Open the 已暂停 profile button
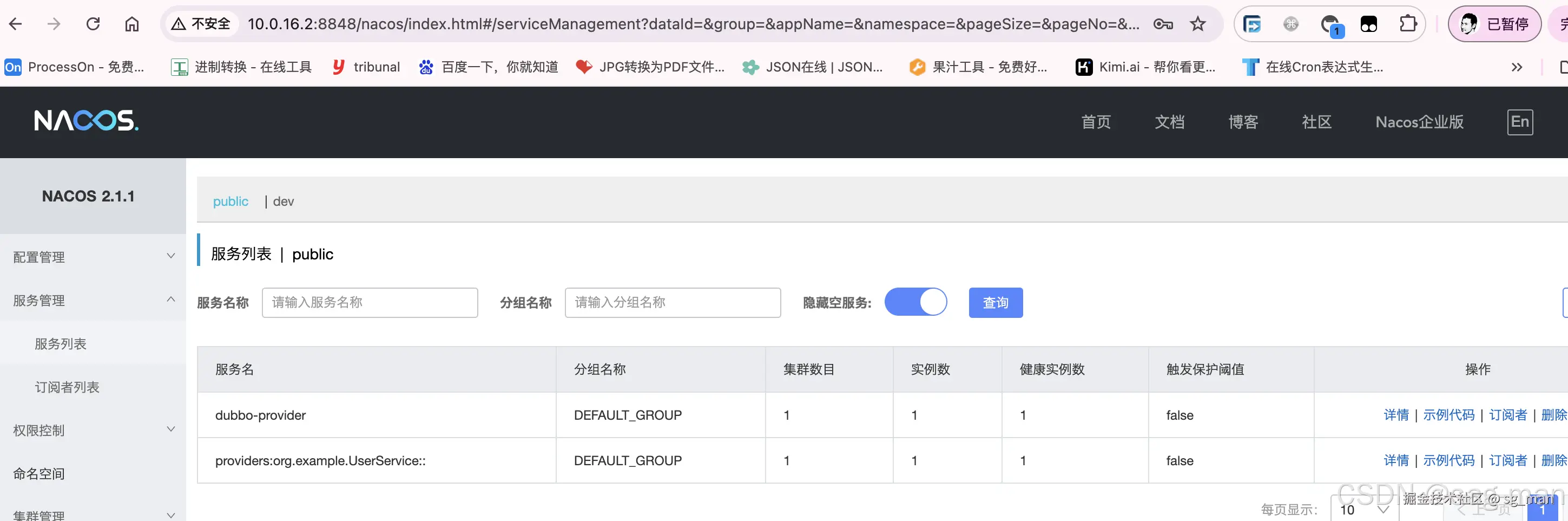This screenshot has width=1568, height=521. click(x=1494, y=24)
